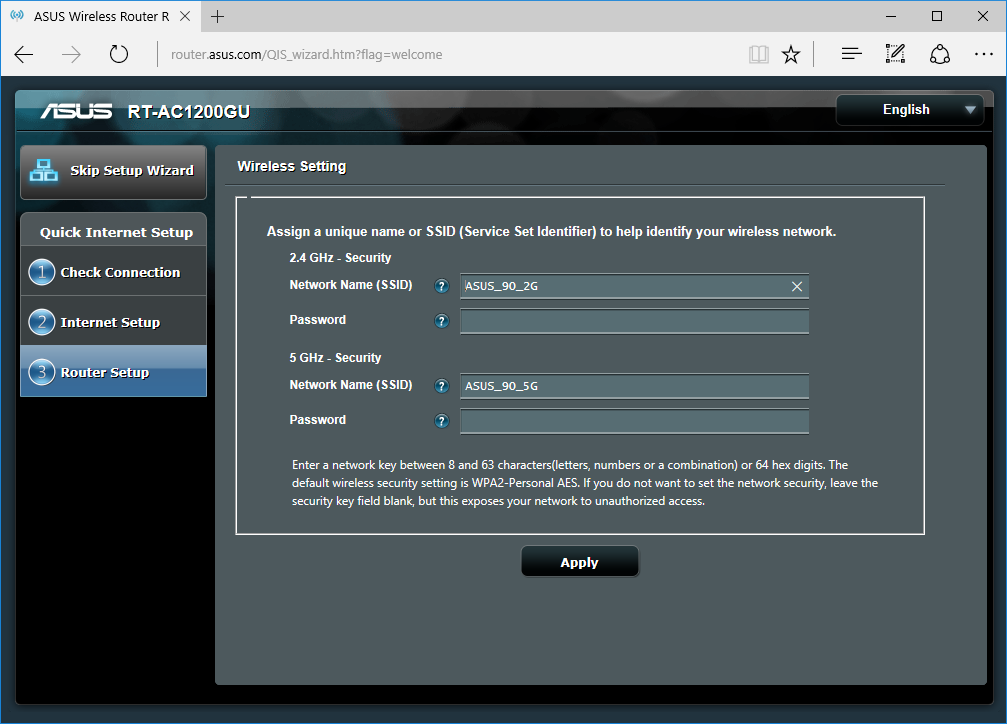This screenshot has width=1007, height=724.
Task: Open the Hub lines icon
Action: tap(852, 55)
